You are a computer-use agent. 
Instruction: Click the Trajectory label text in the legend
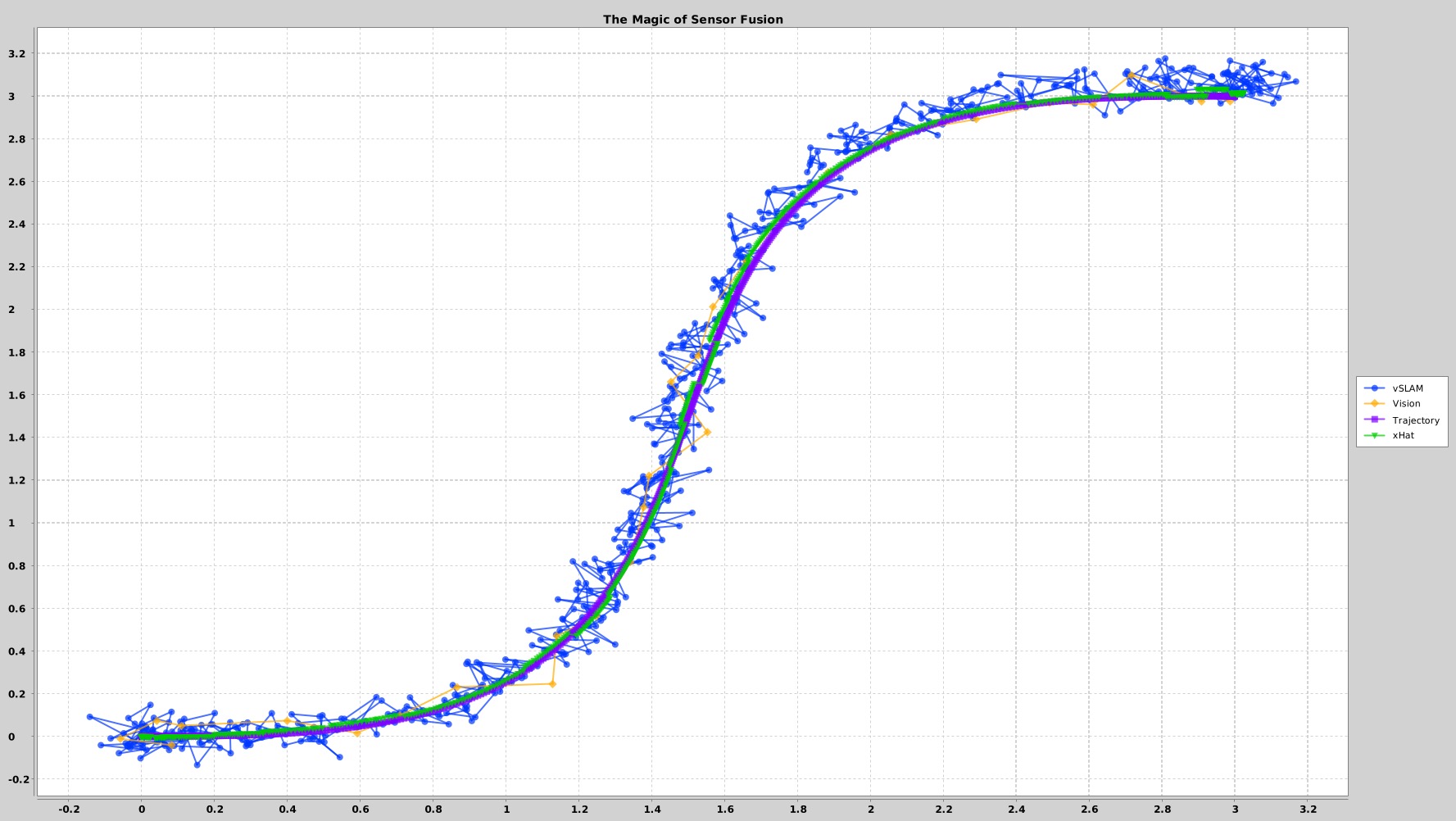1415,420
